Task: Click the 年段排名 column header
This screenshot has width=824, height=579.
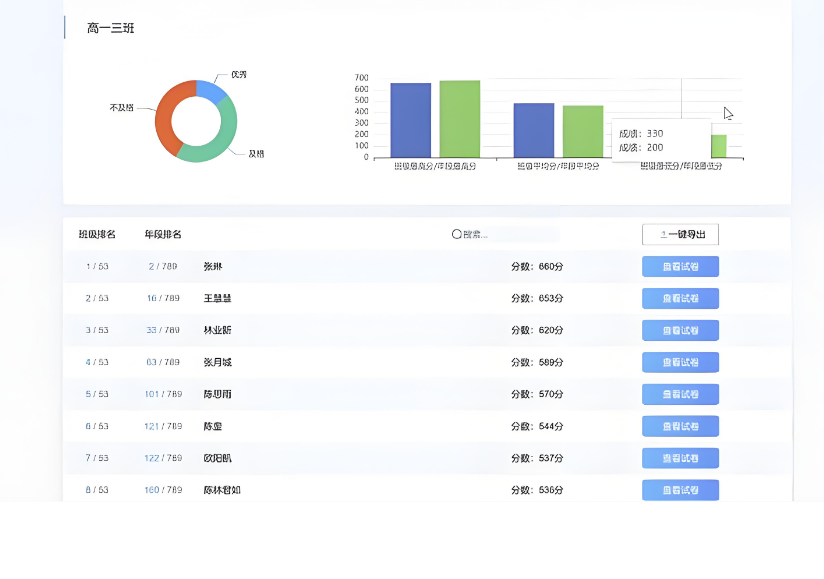Action: click(163, 234)
